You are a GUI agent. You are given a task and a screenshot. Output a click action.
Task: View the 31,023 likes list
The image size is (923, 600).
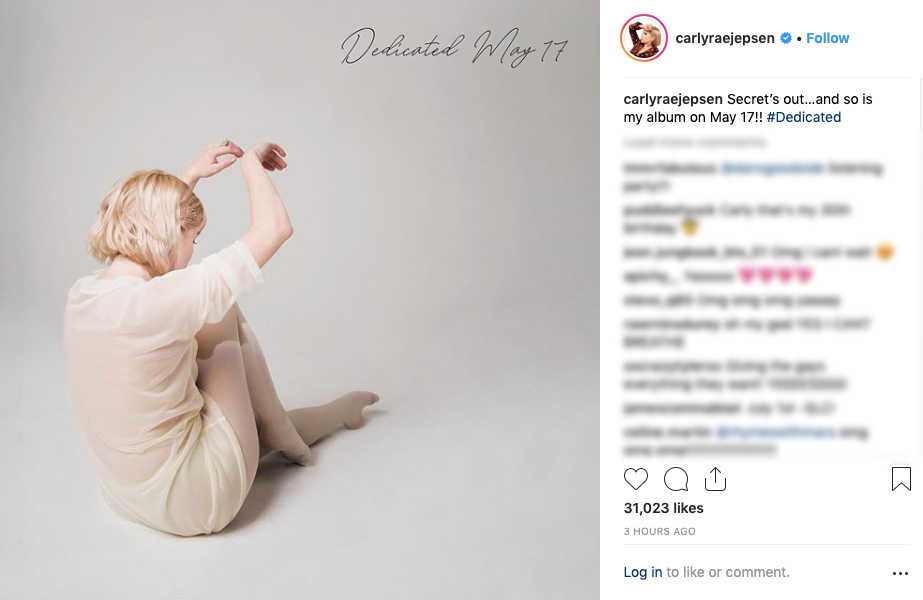663,508
